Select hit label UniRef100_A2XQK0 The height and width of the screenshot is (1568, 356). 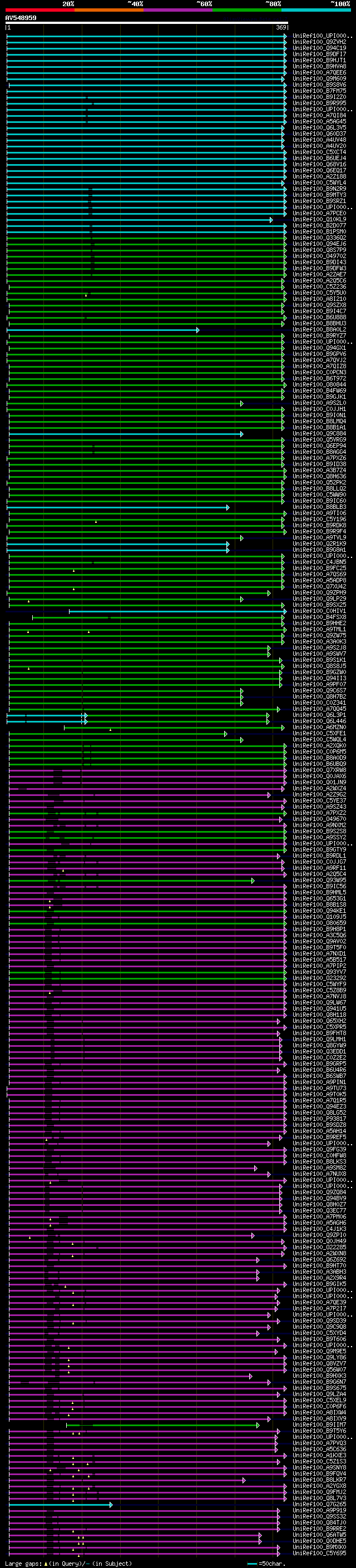319,746
